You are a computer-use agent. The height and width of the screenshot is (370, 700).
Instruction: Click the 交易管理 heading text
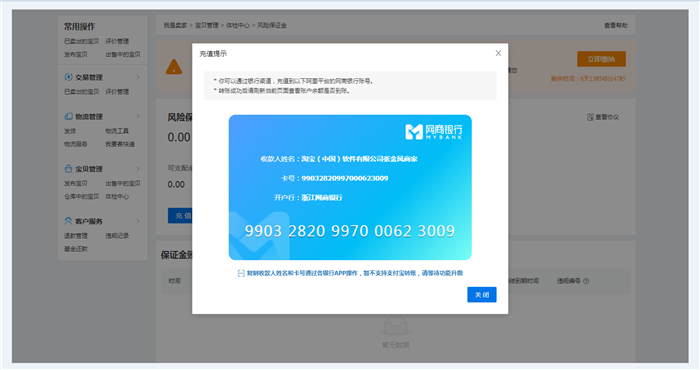(89, 77)
